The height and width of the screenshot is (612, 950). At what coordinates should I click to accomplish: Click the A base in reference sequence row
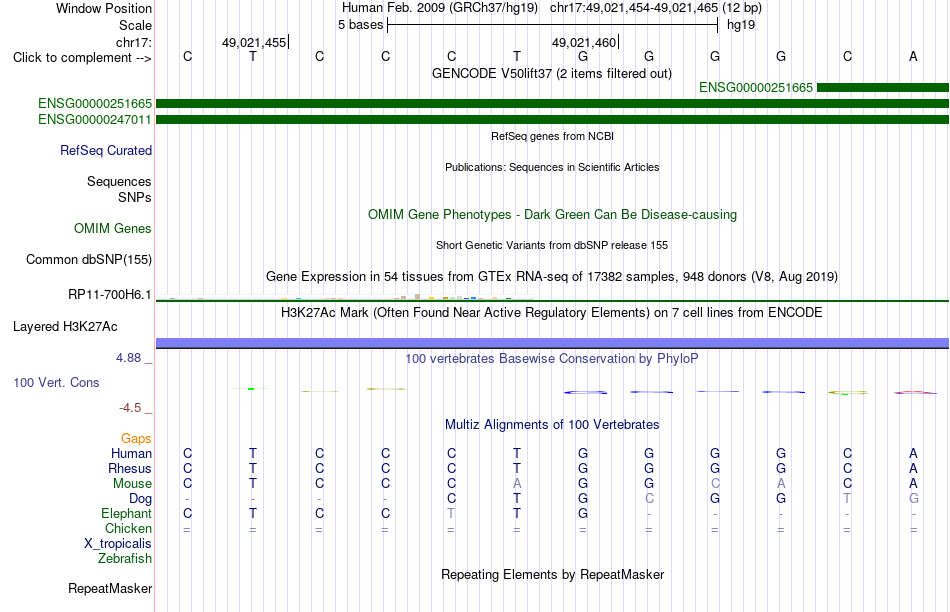913,56
